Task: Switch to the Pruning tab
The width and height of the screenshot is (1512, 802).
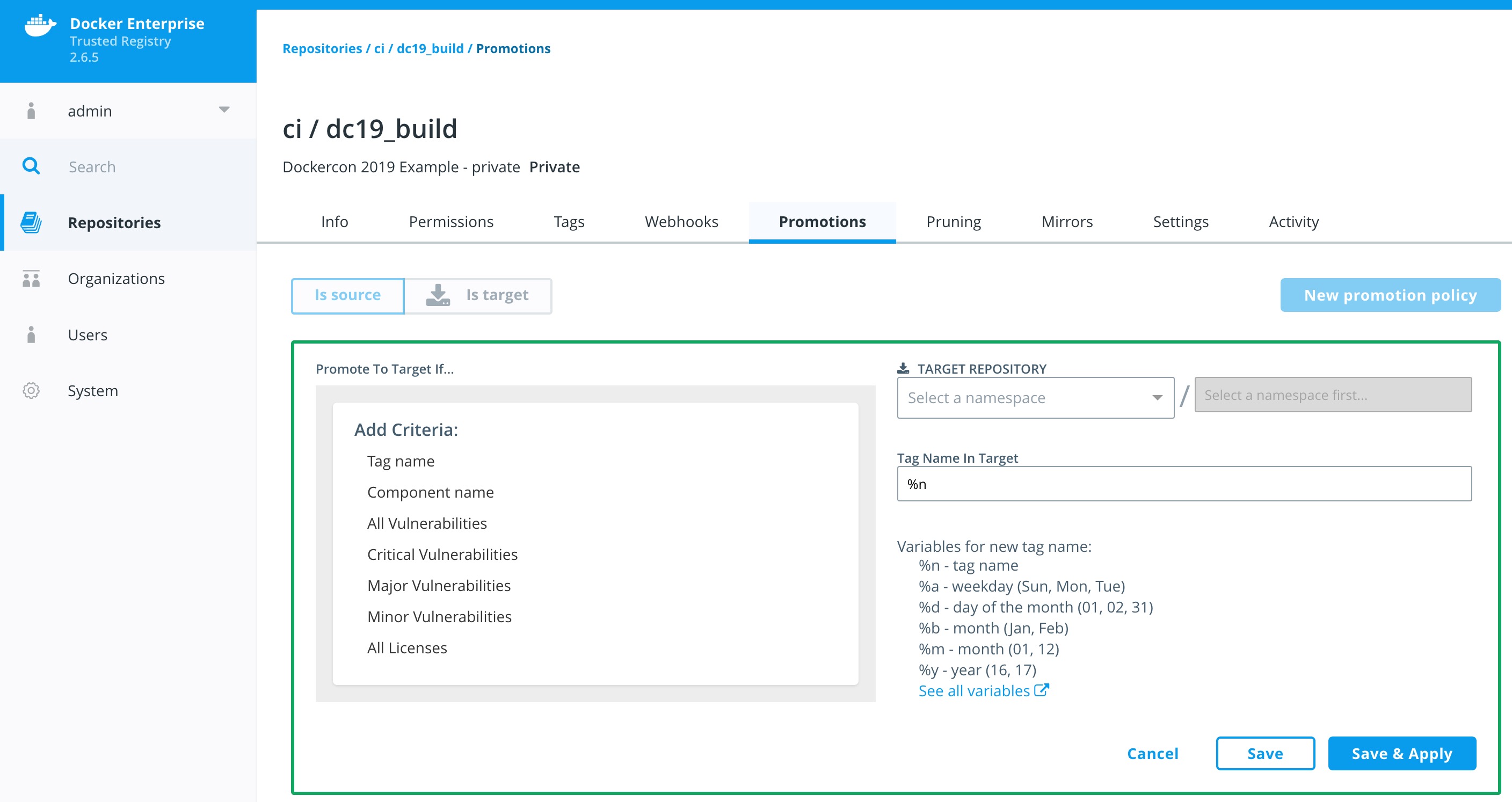Action: [953, 222]
